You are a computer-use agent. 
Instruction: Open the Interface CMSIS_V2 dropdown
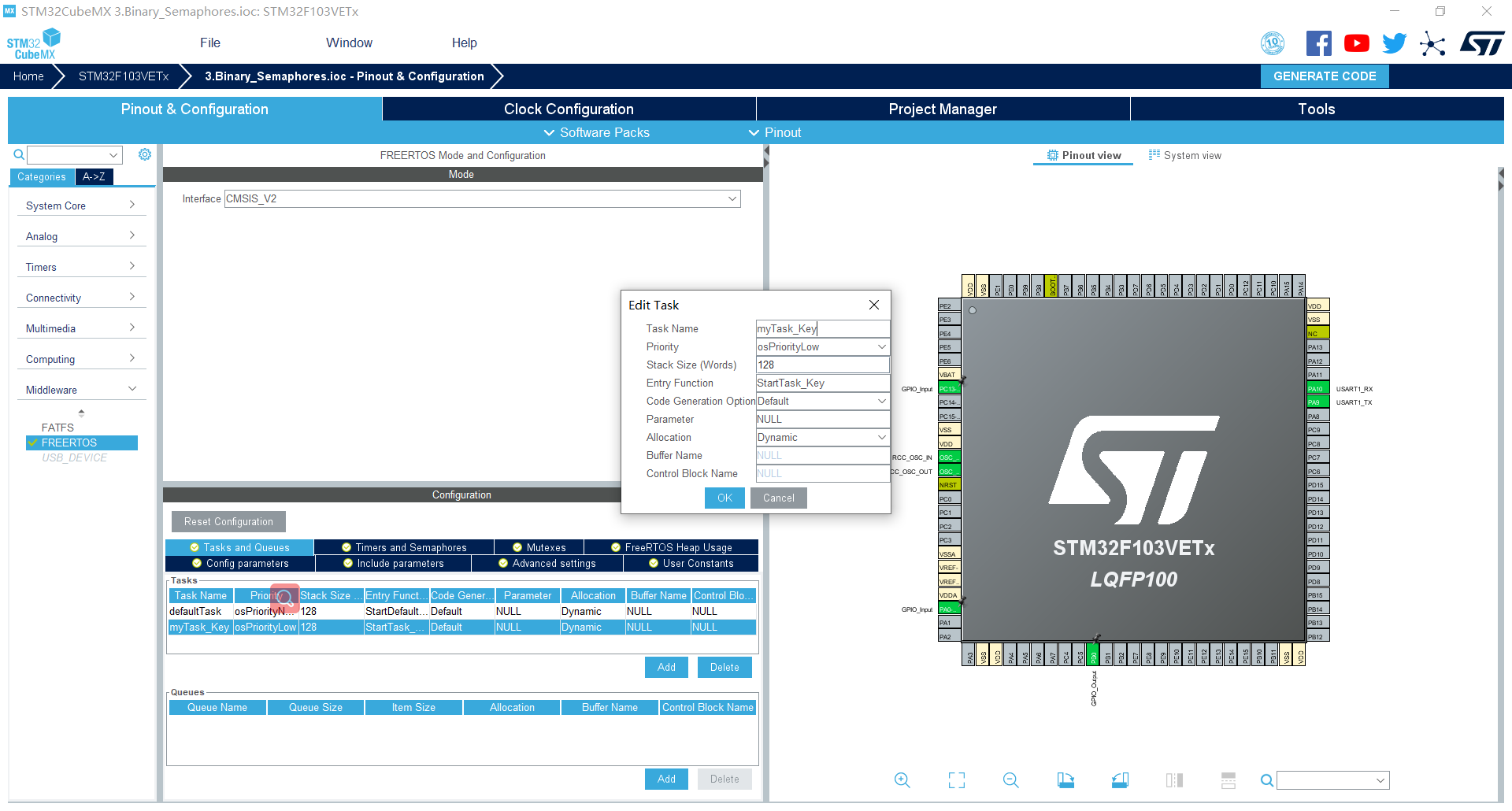pos(732,198)
